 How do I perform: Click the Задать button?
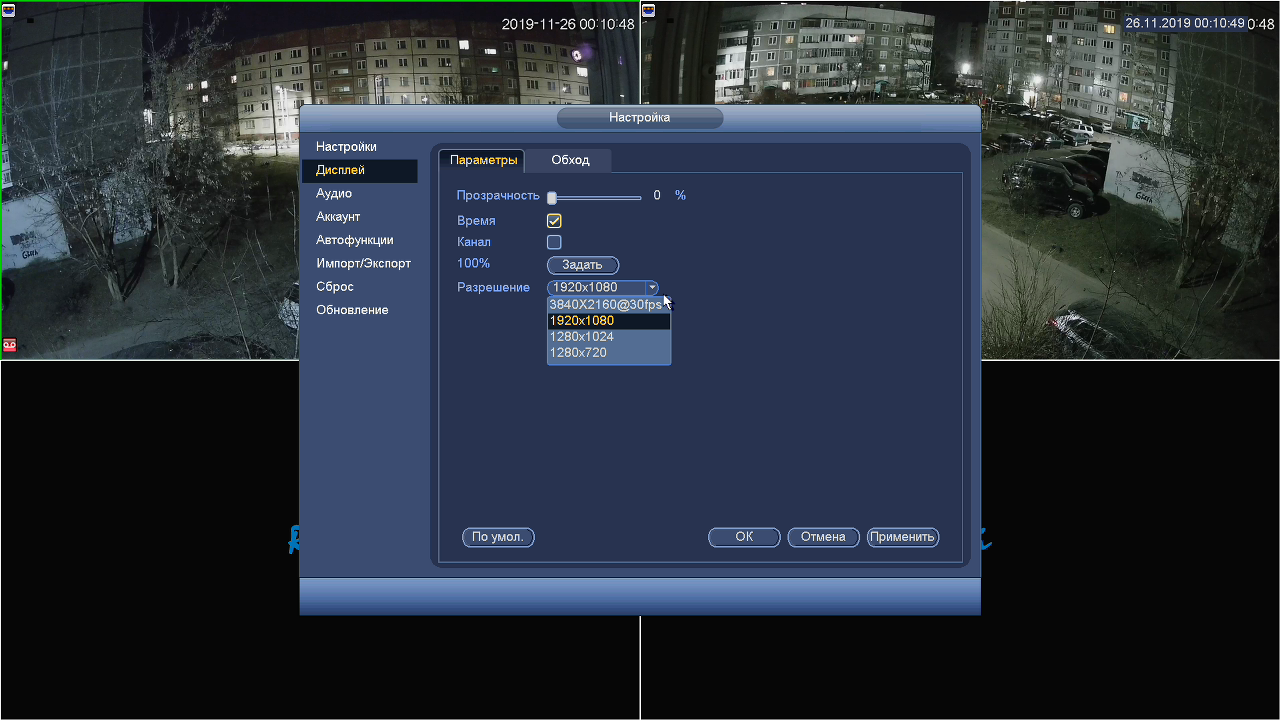coord(583,265)
